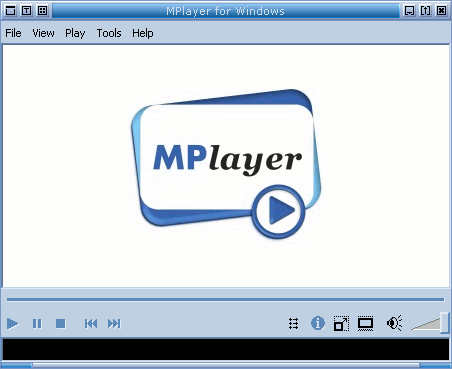The image size is (452, 369).
Task: Adjust the volume slider wedge
Action: [x=429, y=323]
